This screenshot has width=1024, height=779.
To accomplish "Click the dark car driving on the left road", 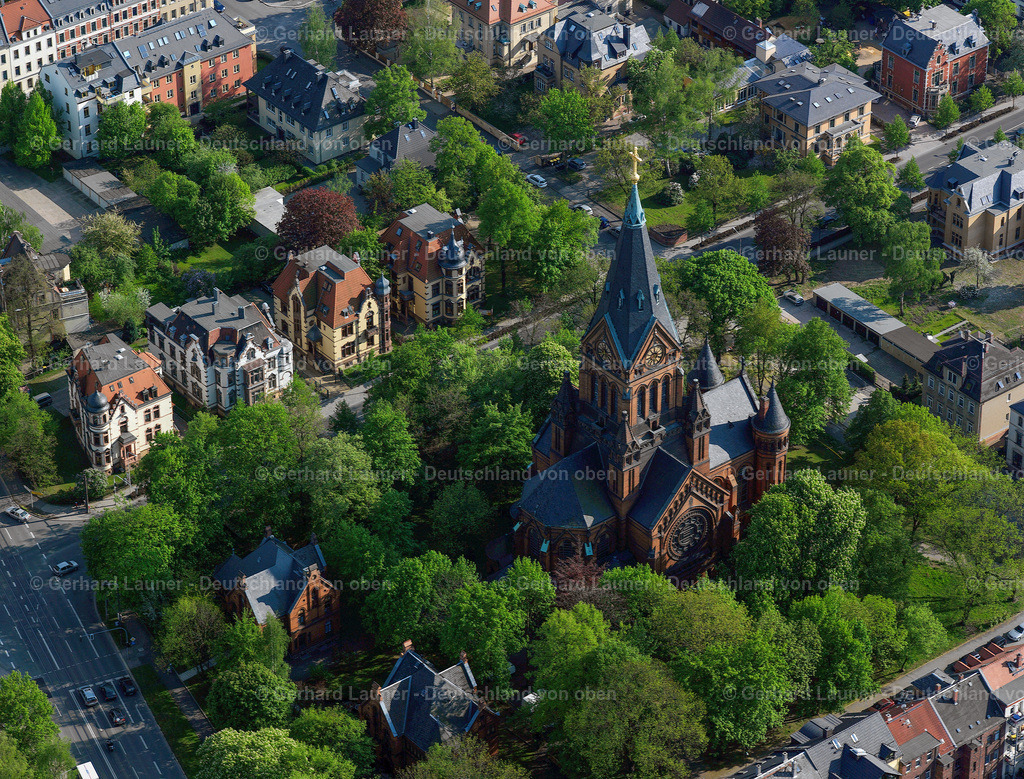I will 65,567.
